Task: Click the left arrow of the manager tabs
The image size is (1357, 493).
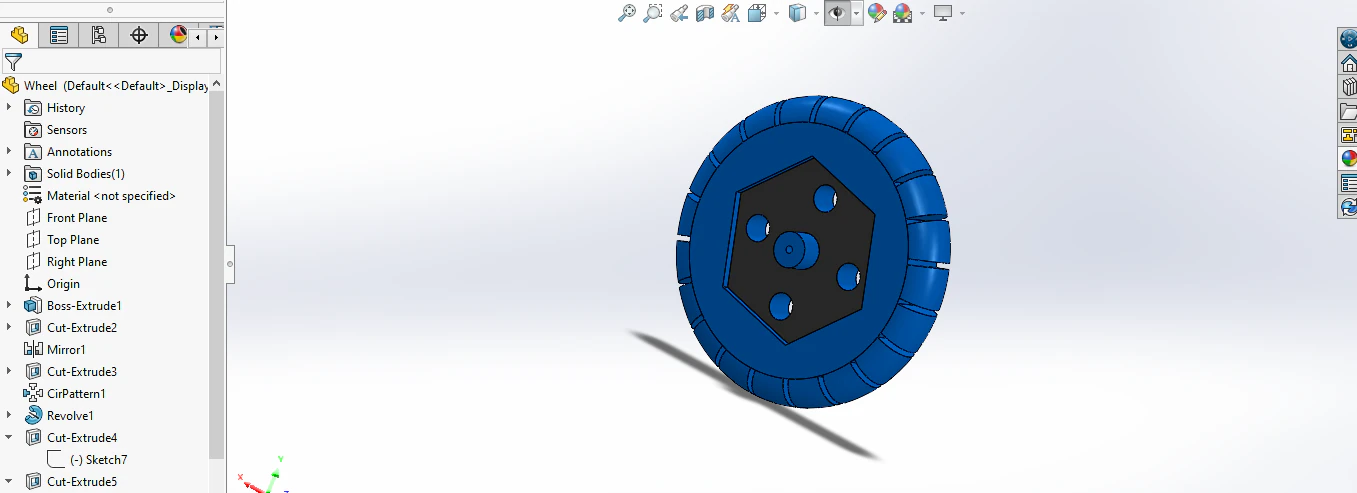Action: click(x=198, y=36)
